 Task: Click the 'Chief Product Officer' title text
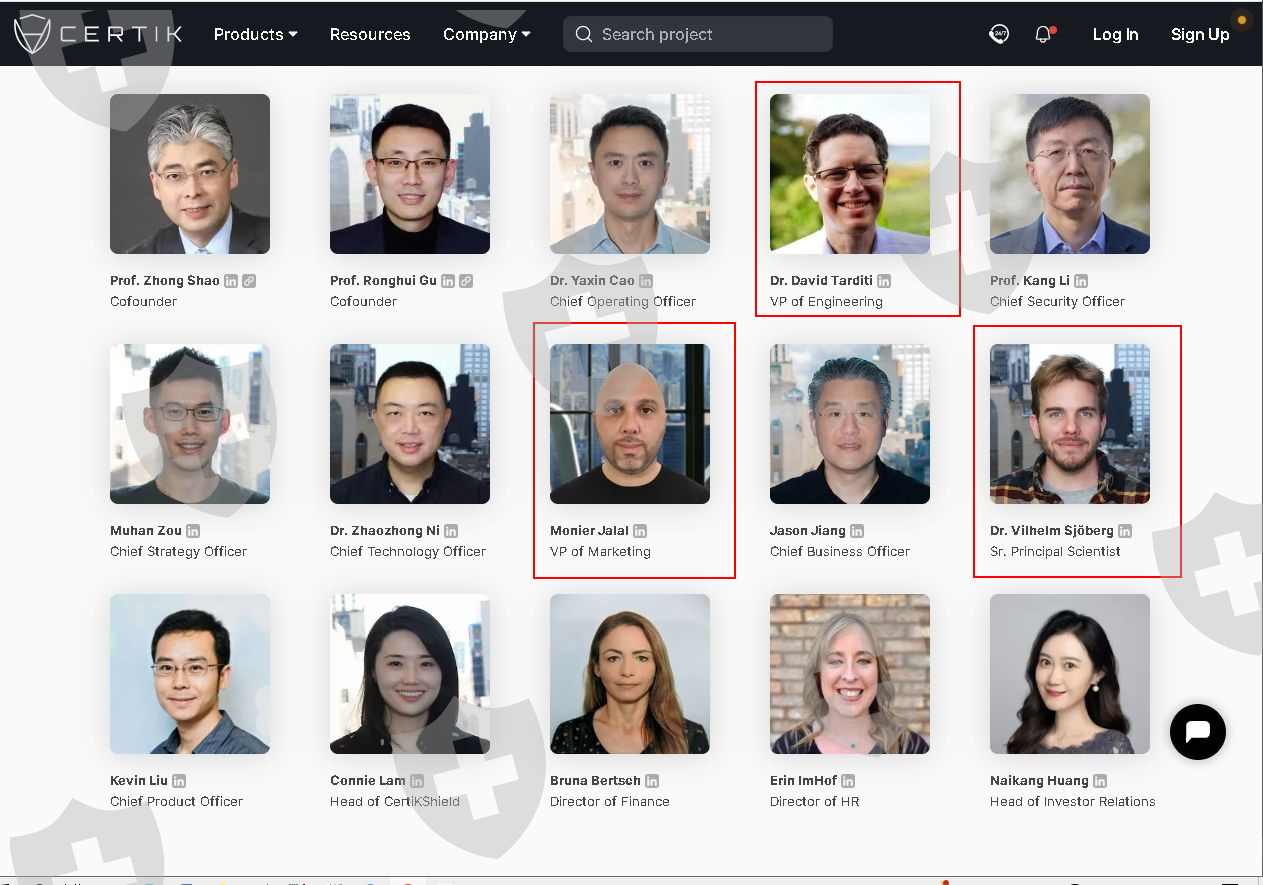(177, 802)
